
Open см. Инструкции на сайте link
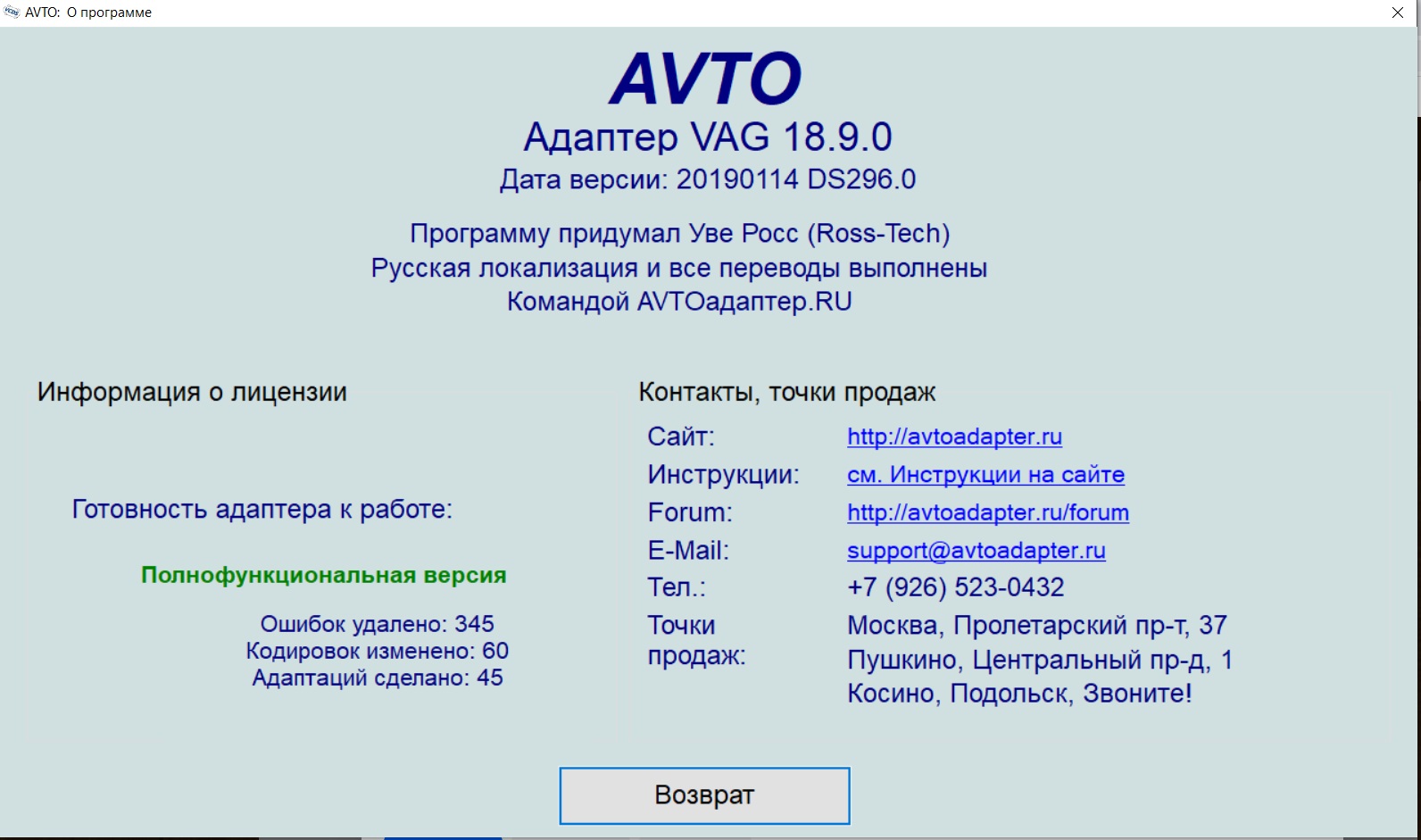pyautogui.click(x=985, y=475)
